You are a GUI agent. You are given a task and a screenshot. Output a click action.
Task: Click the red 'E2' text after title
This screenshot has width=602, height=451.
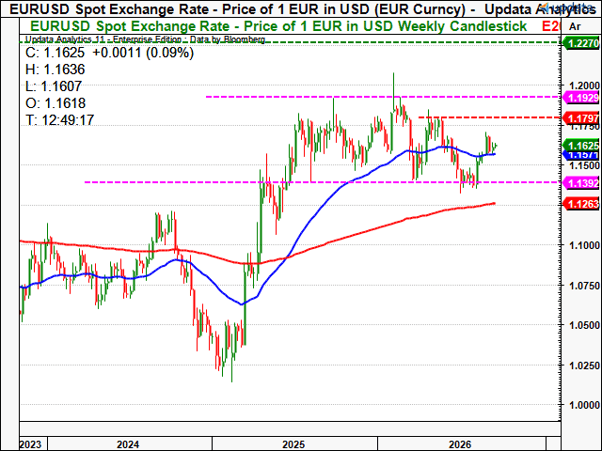pos(551,26)
